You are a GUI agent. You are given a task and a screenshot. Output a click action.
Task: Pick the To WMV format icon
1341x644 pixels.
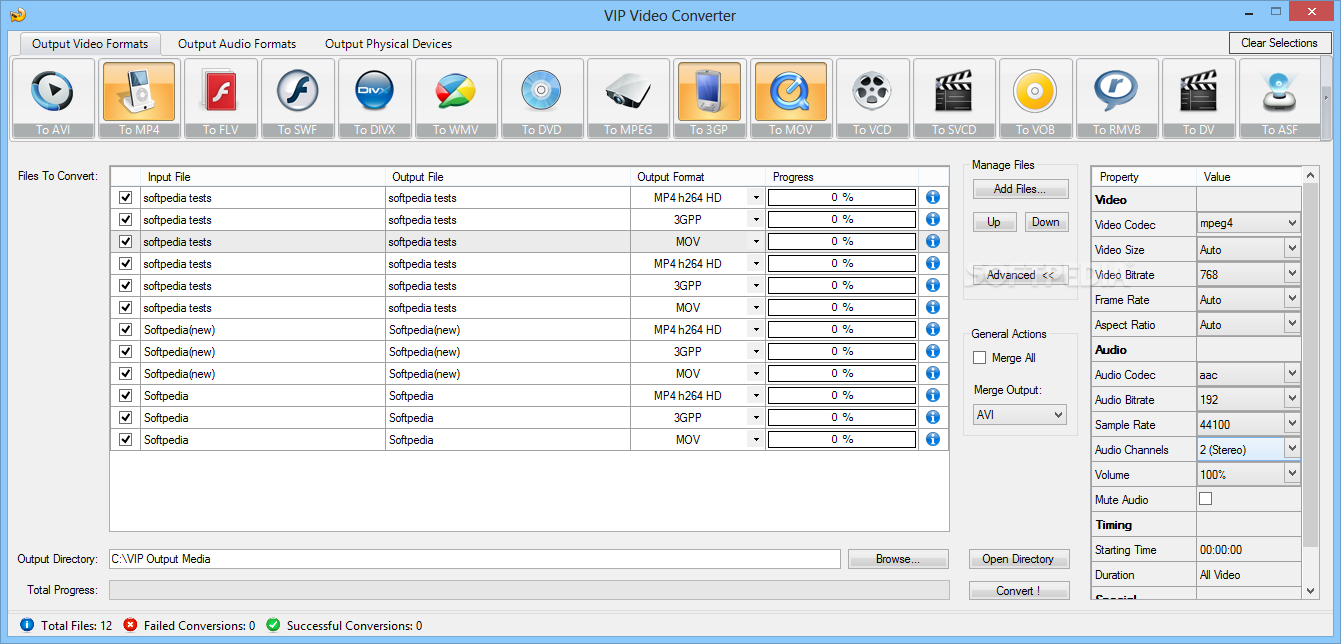[454, 98]
